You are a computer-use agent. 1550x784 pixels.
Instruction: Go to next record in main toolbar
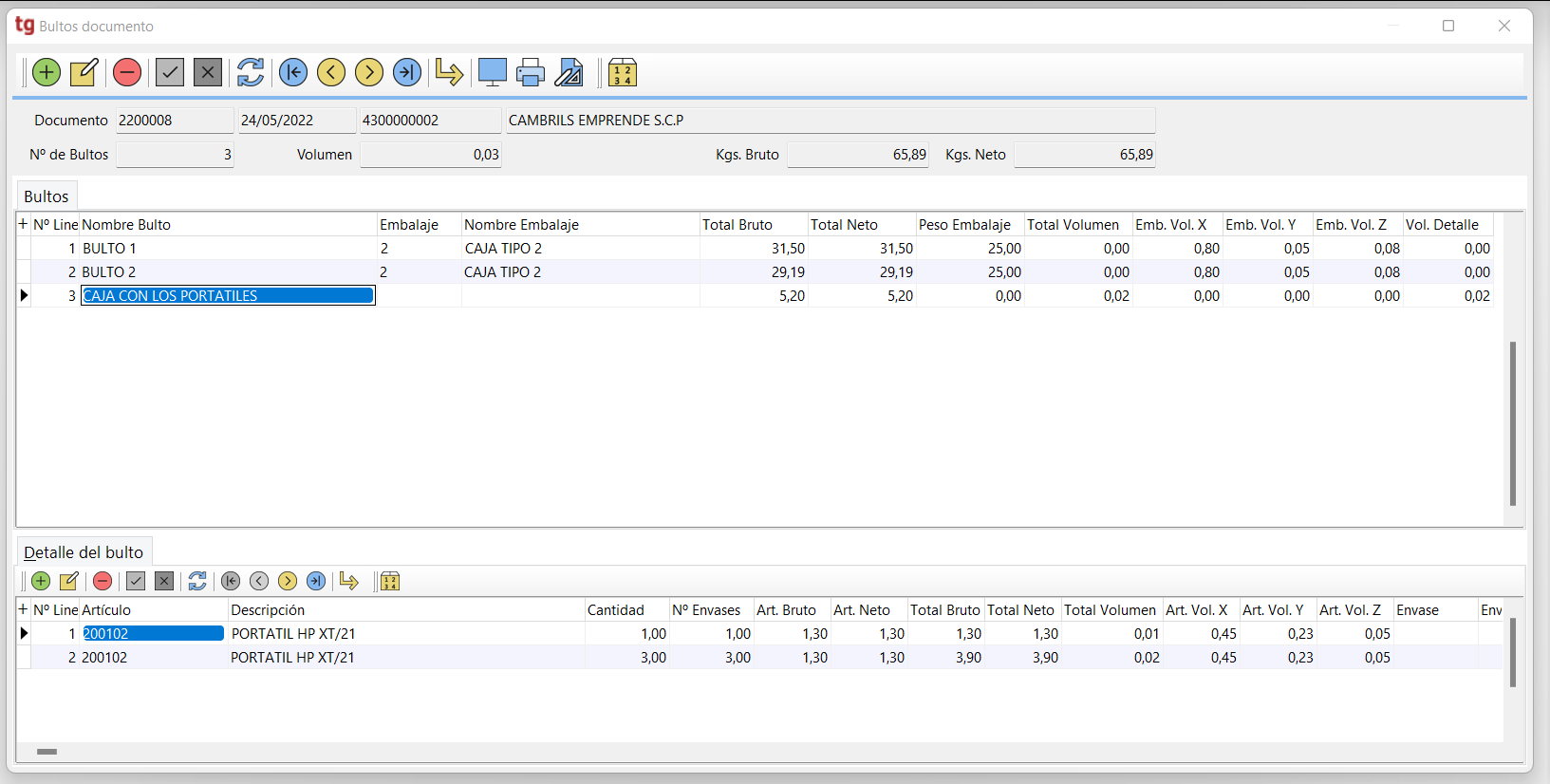[369, 72]
